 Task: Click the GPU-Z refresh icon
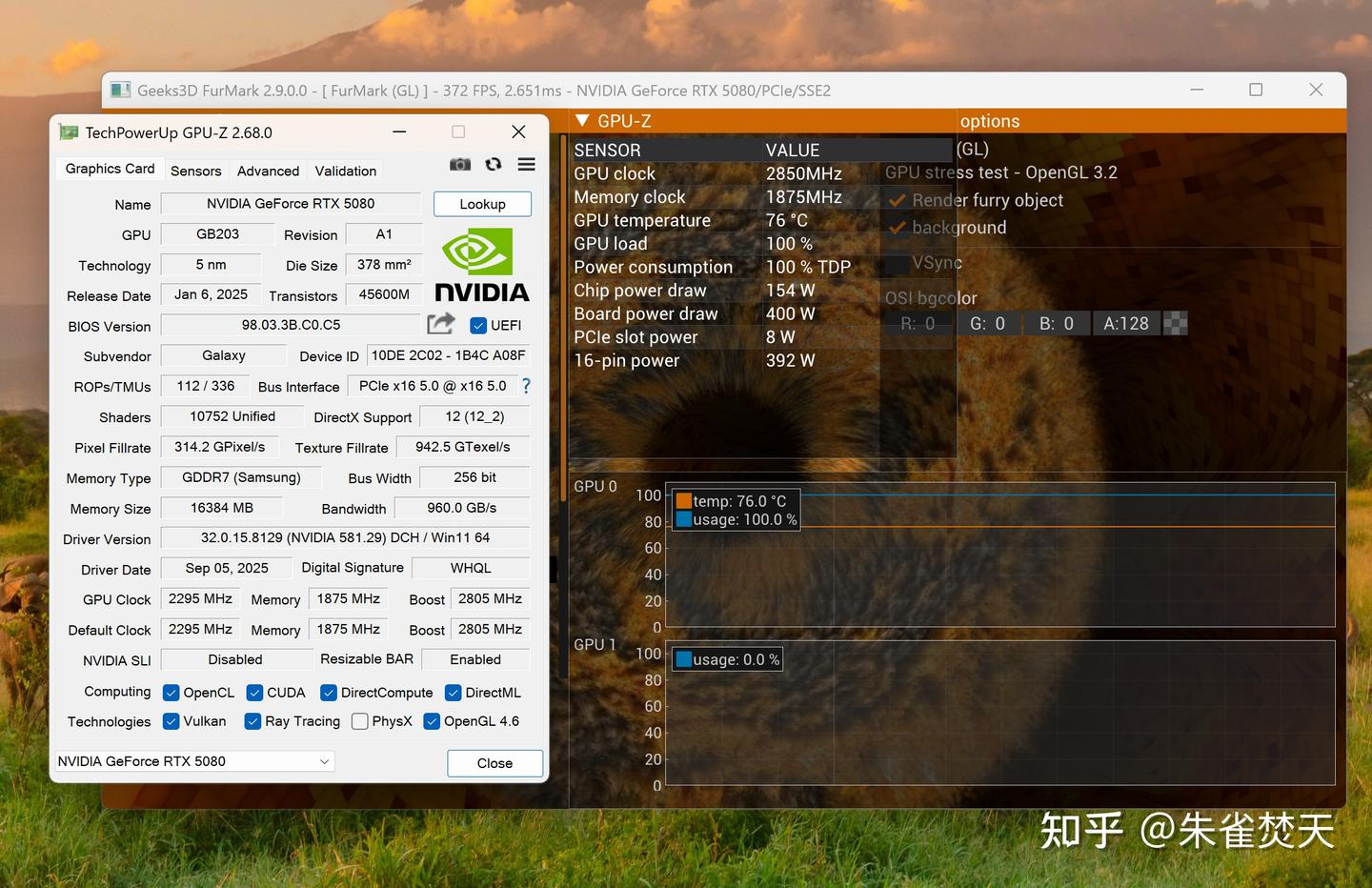tap(494, 165)
